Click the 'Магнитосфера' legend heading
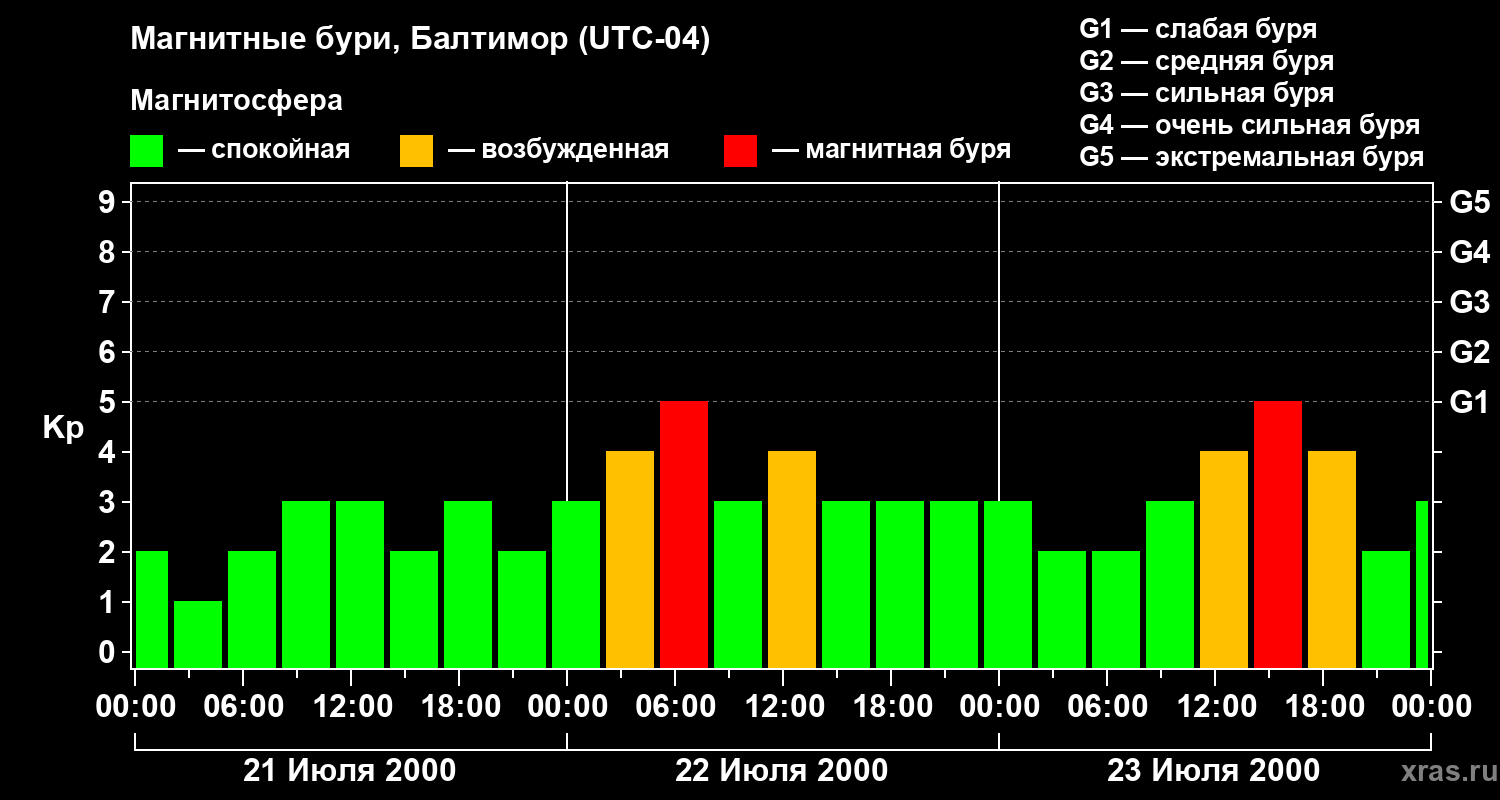 237,101
